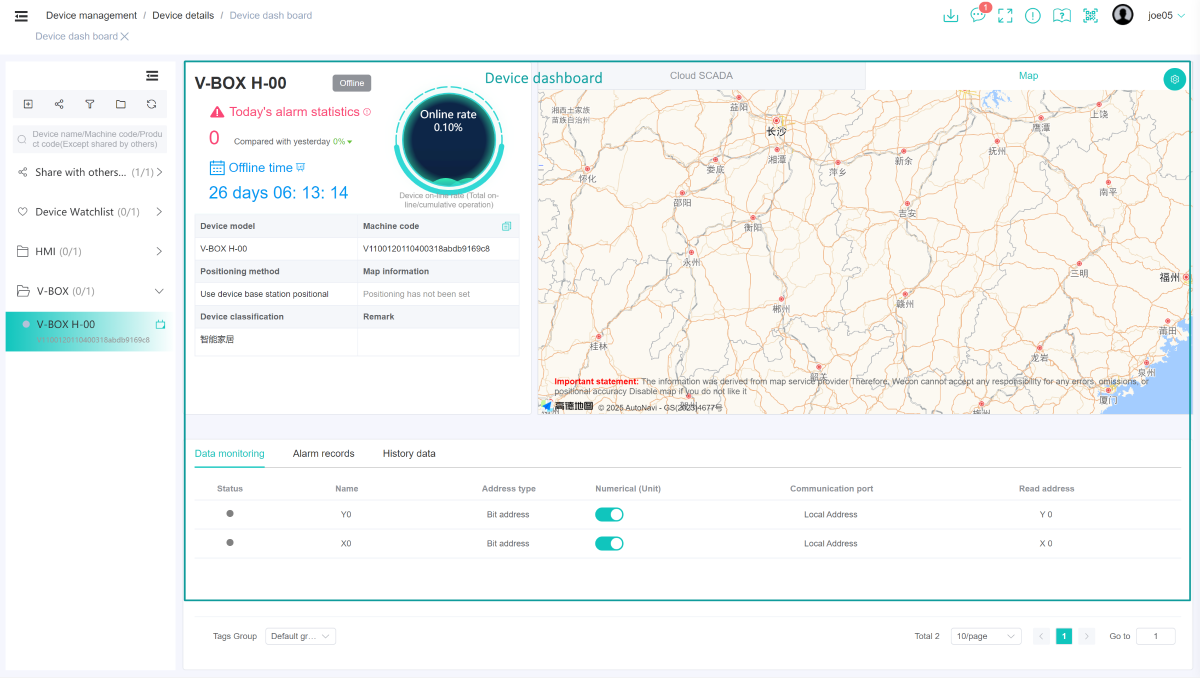The width and height of the screenshot is (1200, 678).
Task: Open the help manual book icon
Action: pyautogui.click(x=1062, y=16)
